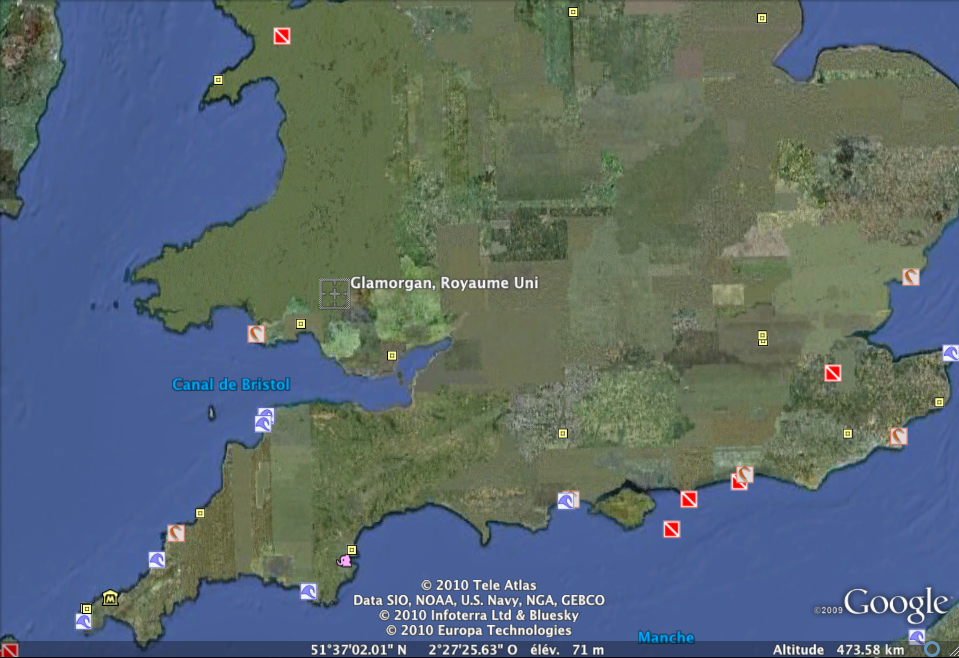Select the stacked surf icons below Canal de Bristol
This screenshot has height=658, width=959.
(x=264, y=420)
